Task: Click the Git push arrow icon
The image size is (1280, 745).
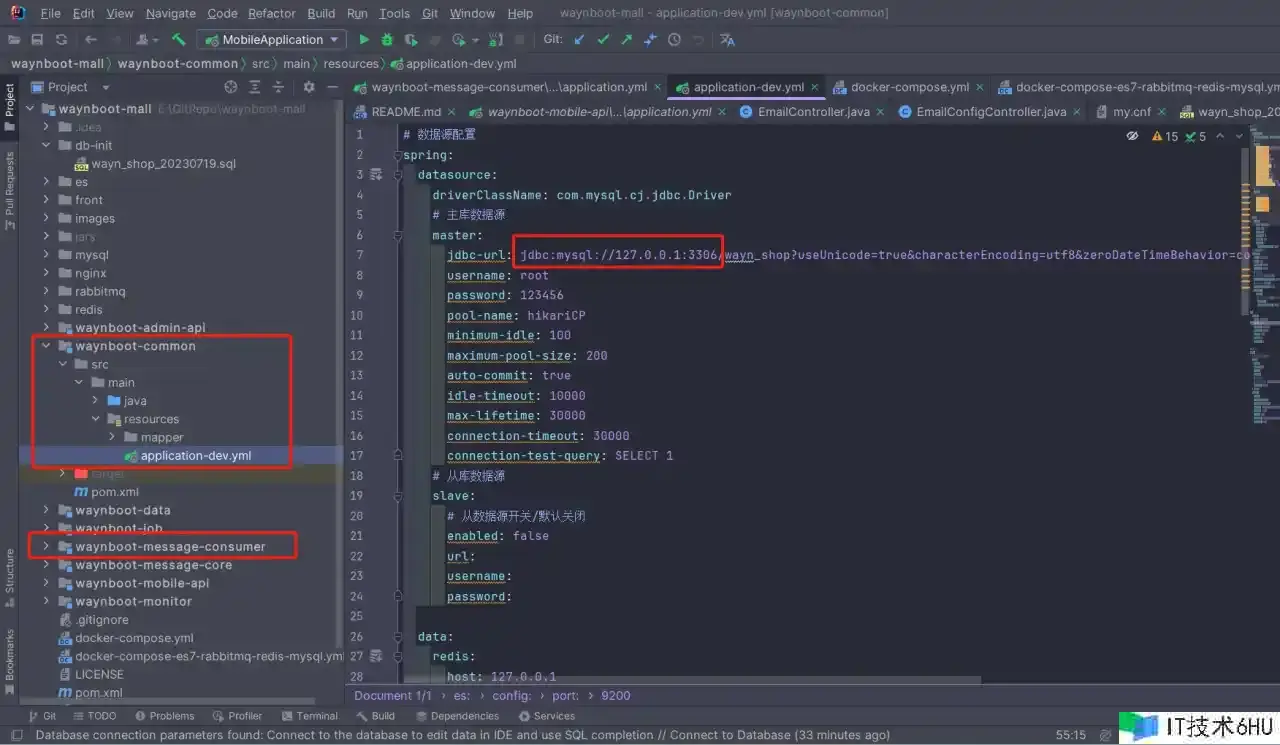Action: [626, 40]
